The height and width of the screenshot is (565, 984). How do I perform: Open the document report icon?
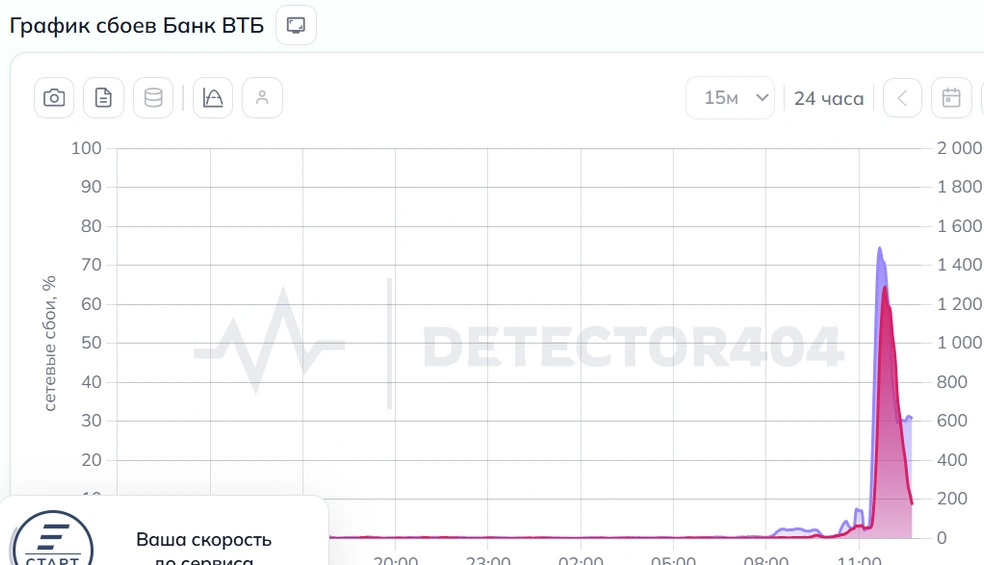pos(104,98)
